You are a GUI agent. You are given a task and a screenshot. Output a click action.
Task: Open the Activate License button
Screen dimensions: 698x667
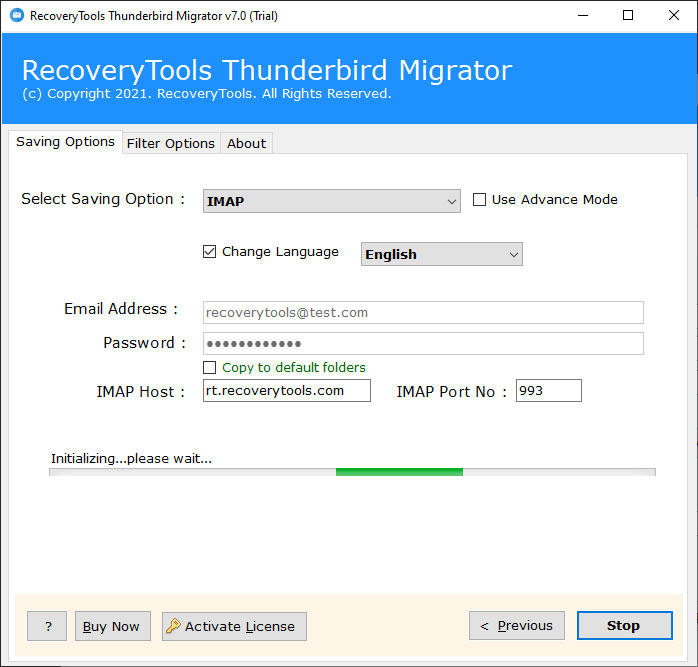(x=234, y=626)
